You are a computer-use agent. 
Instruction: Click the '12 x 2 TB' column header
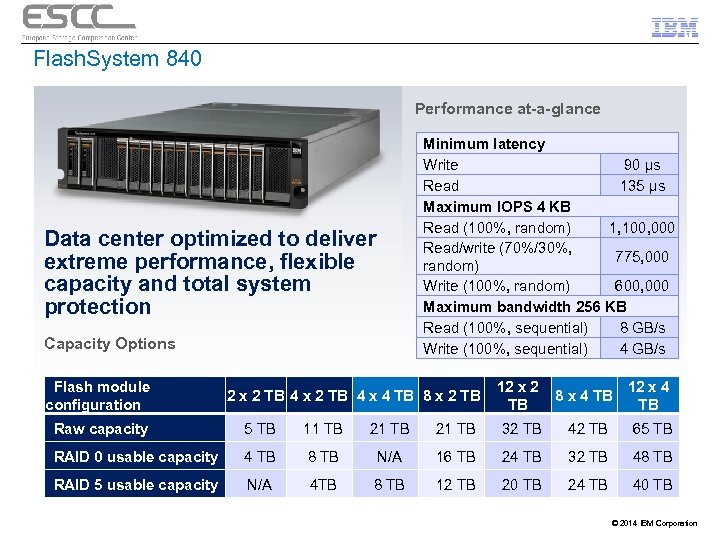click(518, 395)
